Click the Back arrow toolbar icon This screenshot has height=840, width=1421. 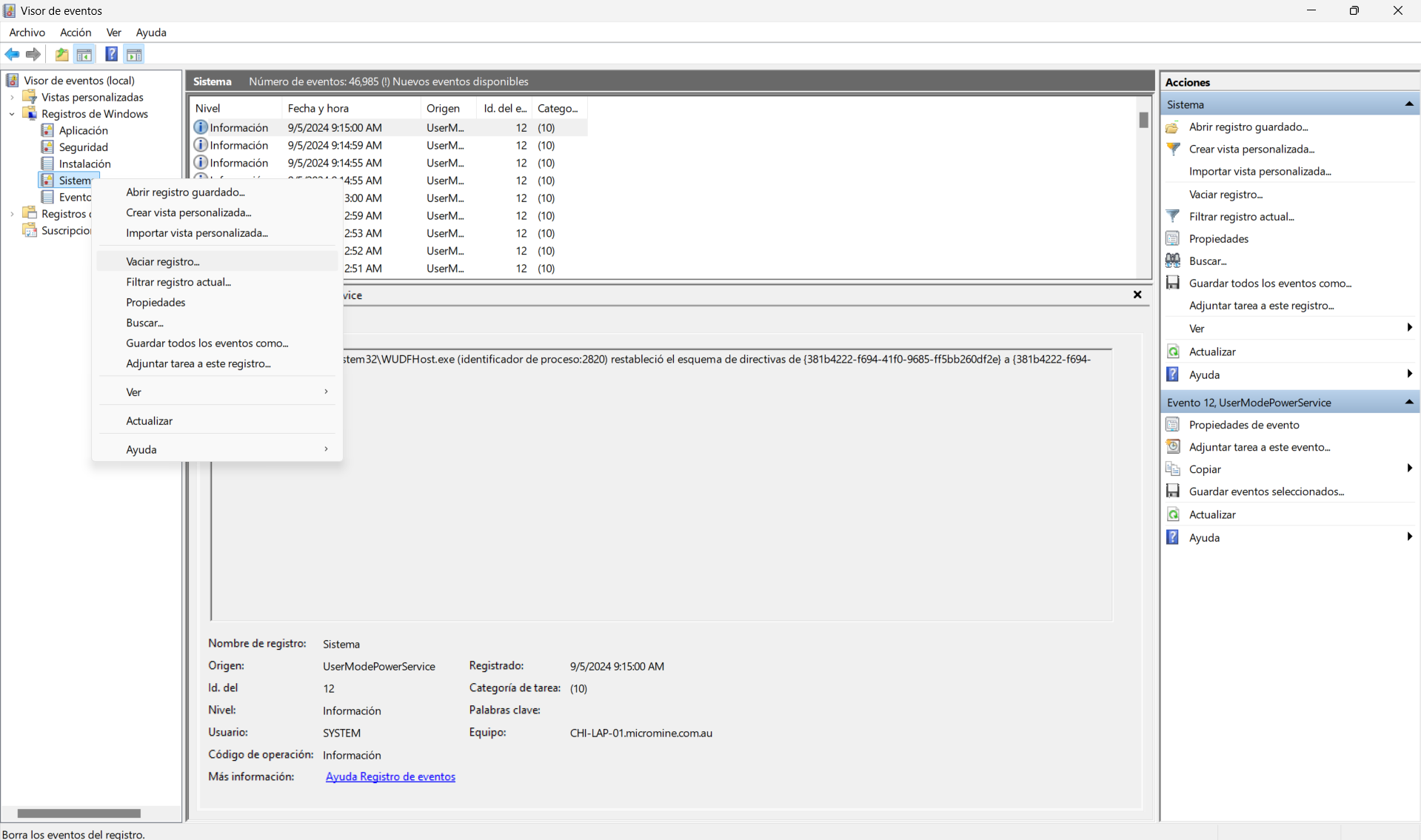click(13, 55)
